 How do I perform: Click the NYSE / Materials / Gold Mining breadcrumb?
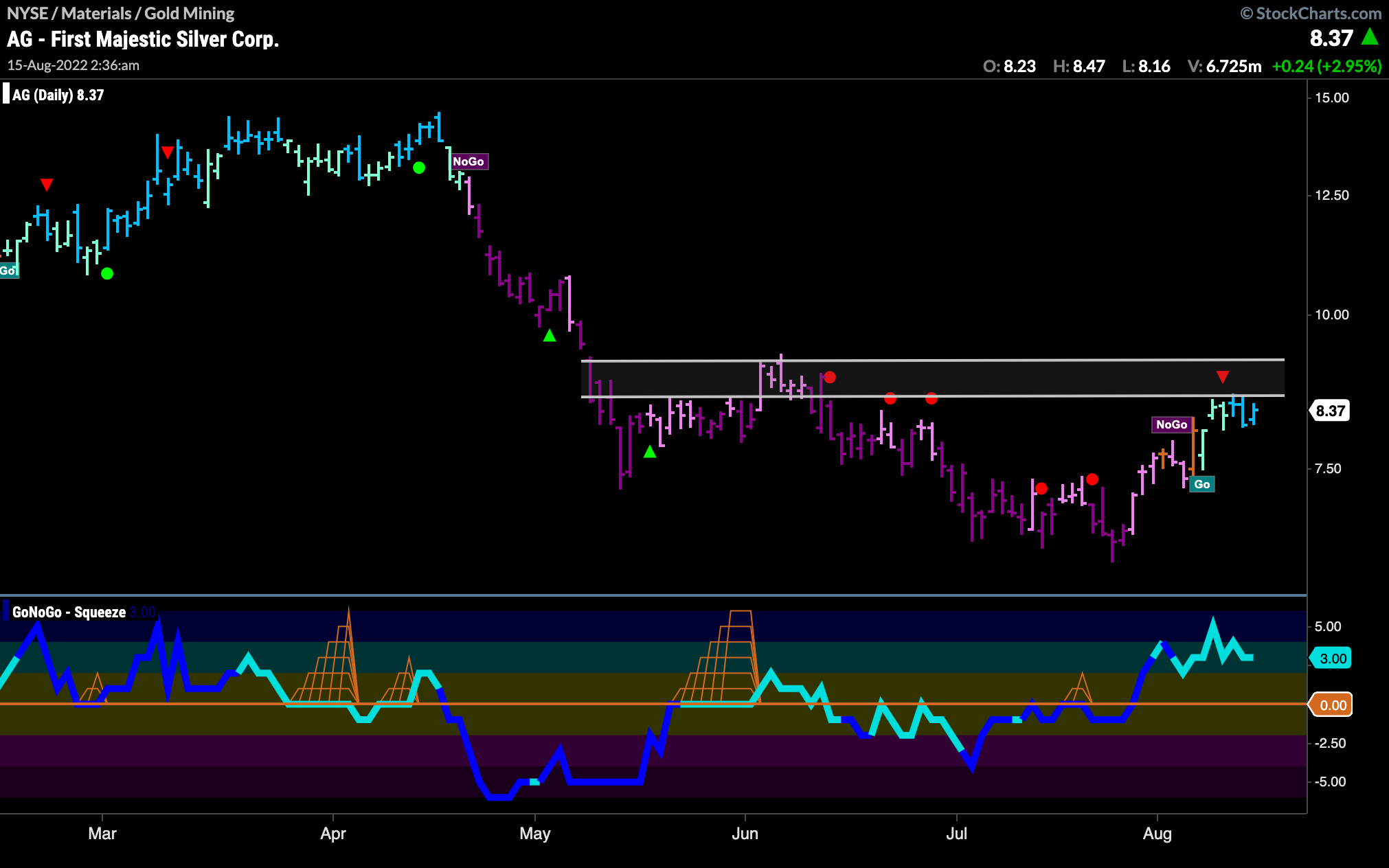121,13
